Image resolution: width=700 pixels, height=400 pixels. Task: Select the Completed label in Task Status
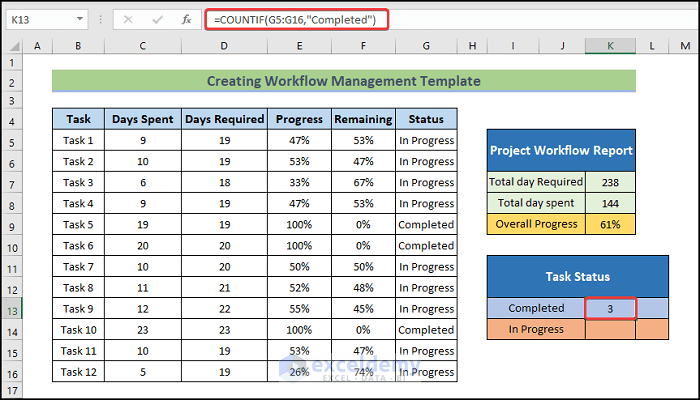[x=536, y=308]
